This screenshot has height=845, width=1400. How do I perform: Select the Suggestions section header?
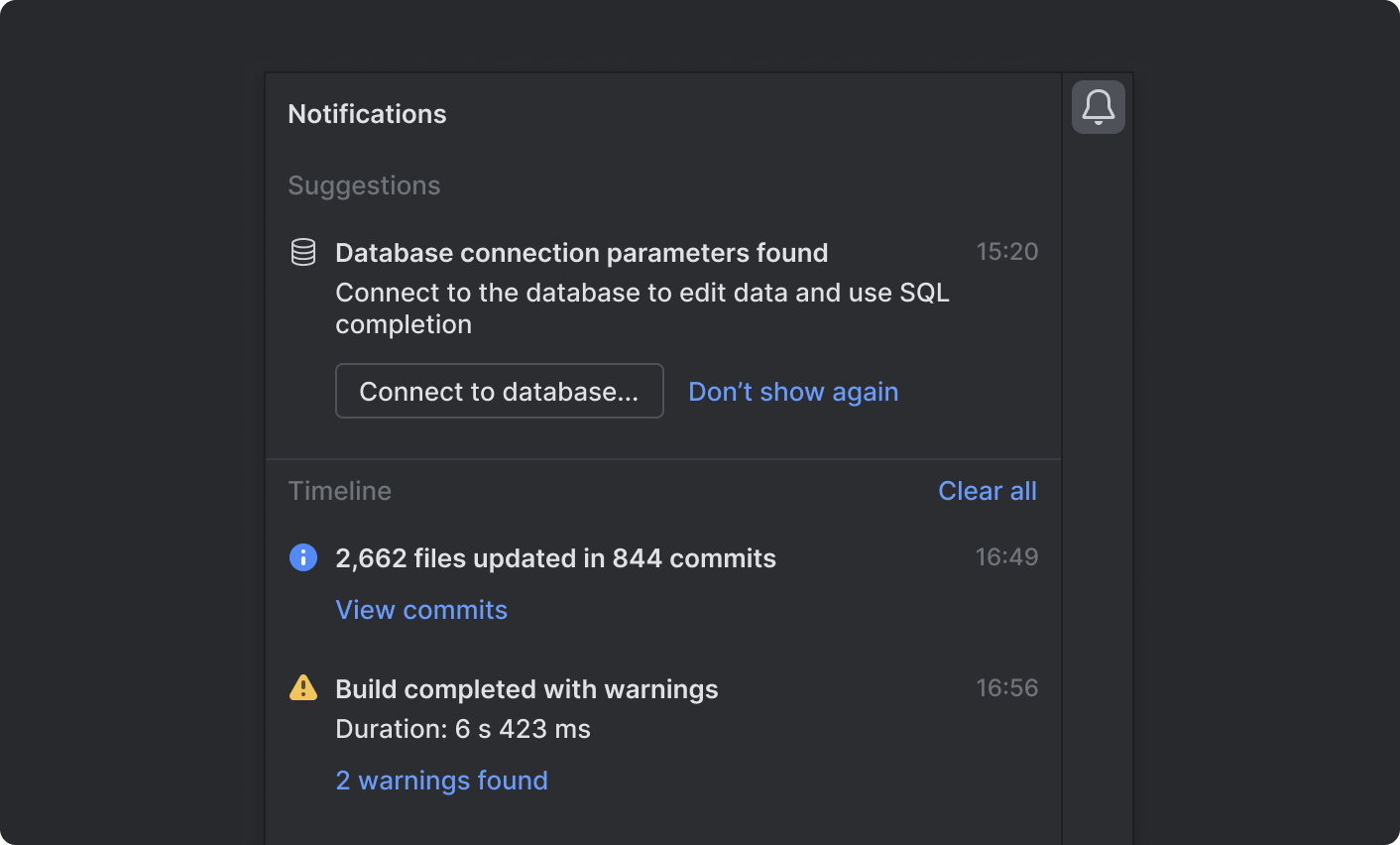(x=364, y=185)
